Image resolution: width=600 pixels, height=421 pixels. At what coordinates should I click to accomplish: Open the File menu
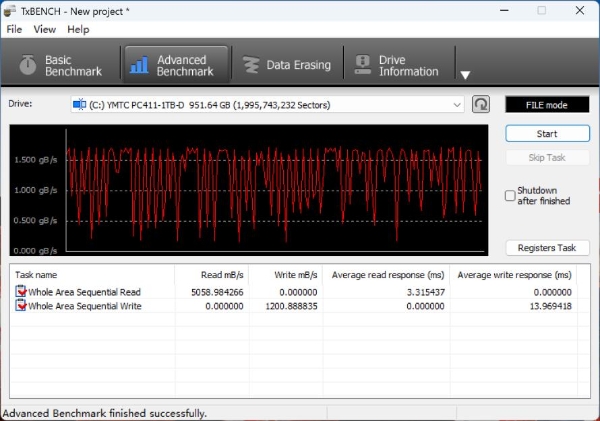(14, 29)
